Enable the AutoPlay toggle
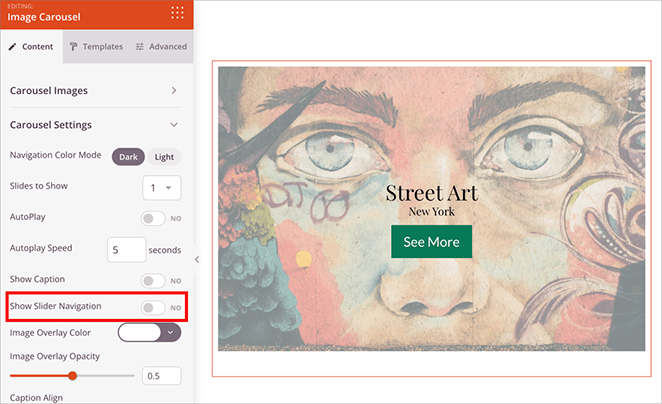The image size is (662, 404). [x=153, y=217]
